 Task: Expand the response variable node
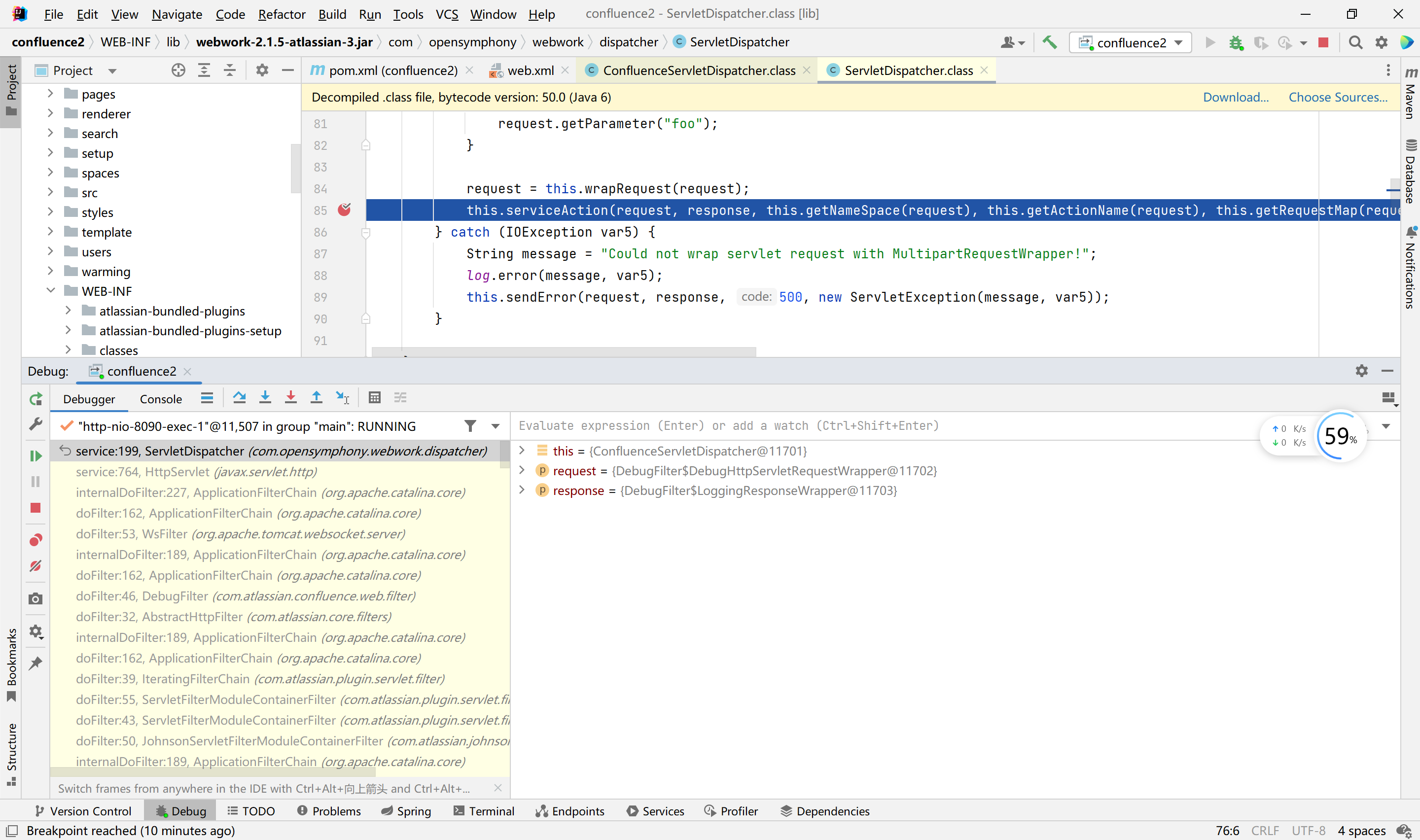pyautogui.click(x=522, y=490)
